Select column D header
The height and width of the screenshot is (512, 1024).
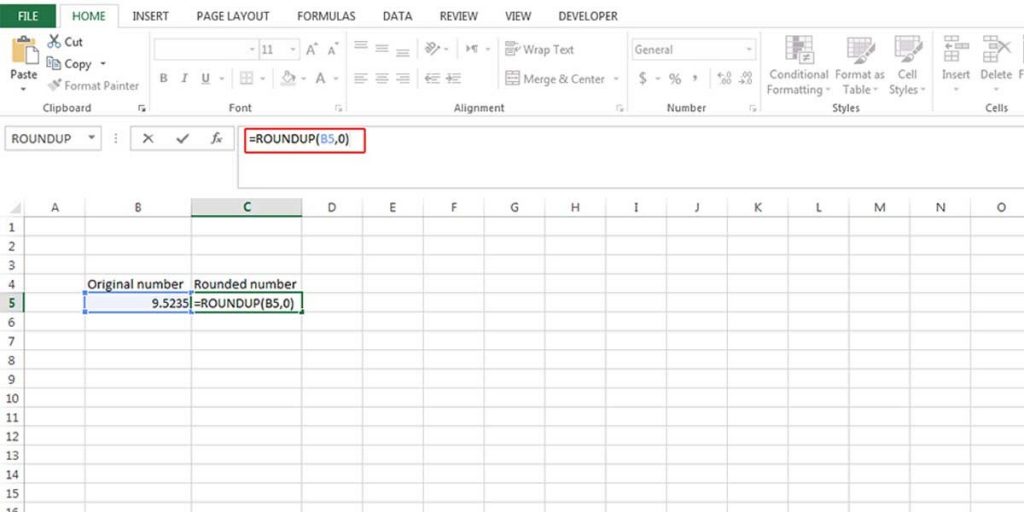[332, 207]
